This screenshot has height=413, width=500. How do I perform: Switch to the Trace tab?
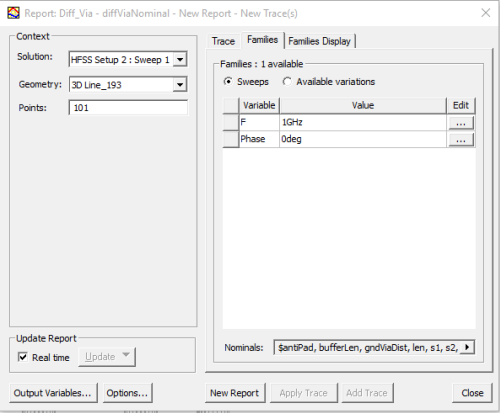pyautogui.click(x=223, y=41)
